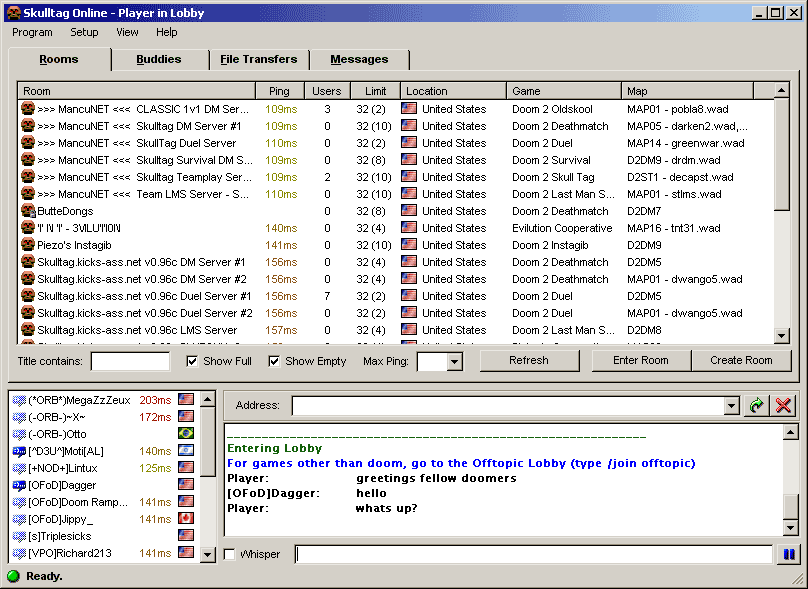Click the green connect arrow beside Address
The width and height of the screenshot is (808, 589).
click(757, 405)
